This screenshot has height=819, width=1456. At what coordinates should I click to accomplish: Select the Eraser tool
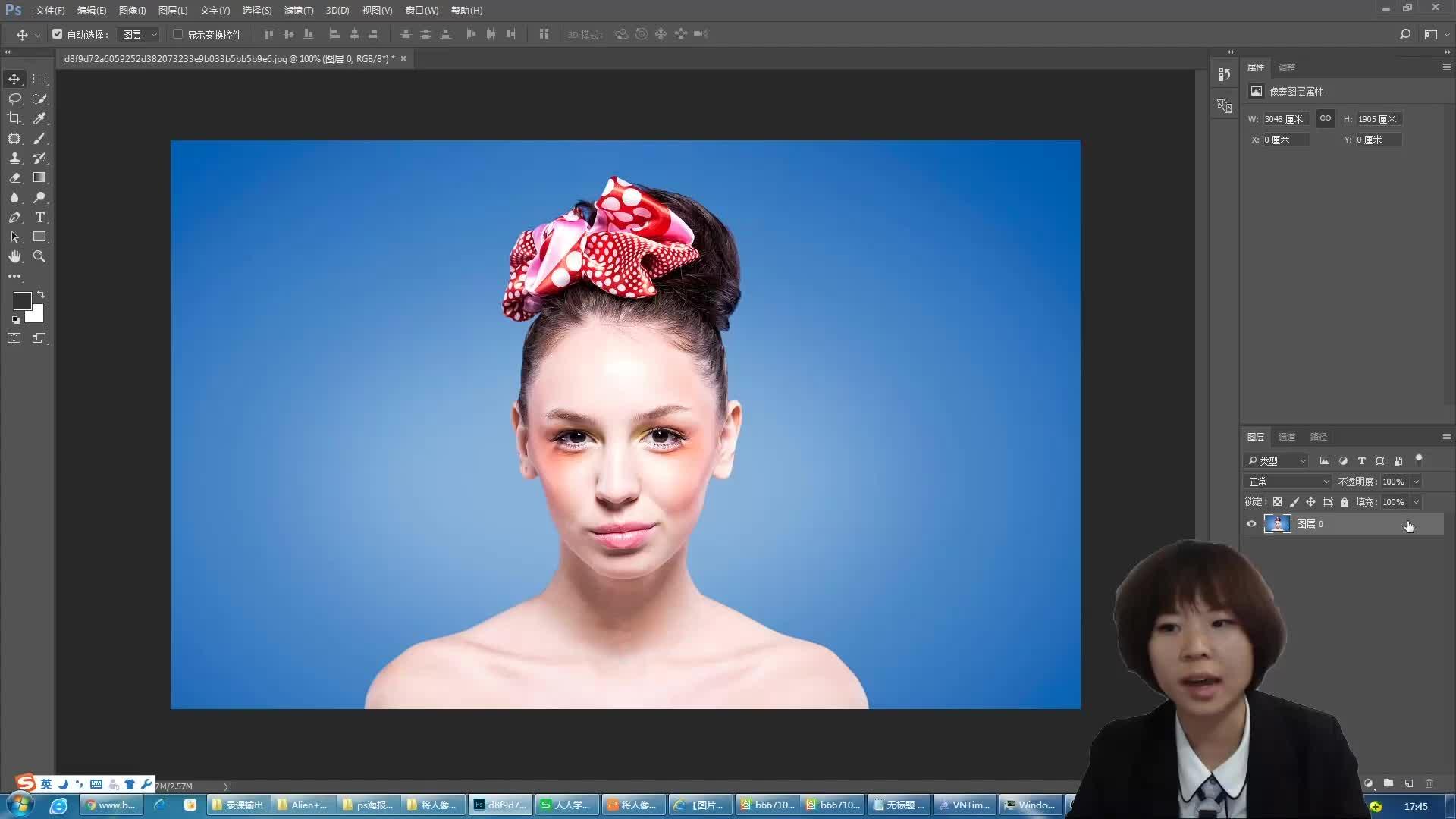[14, 177]
